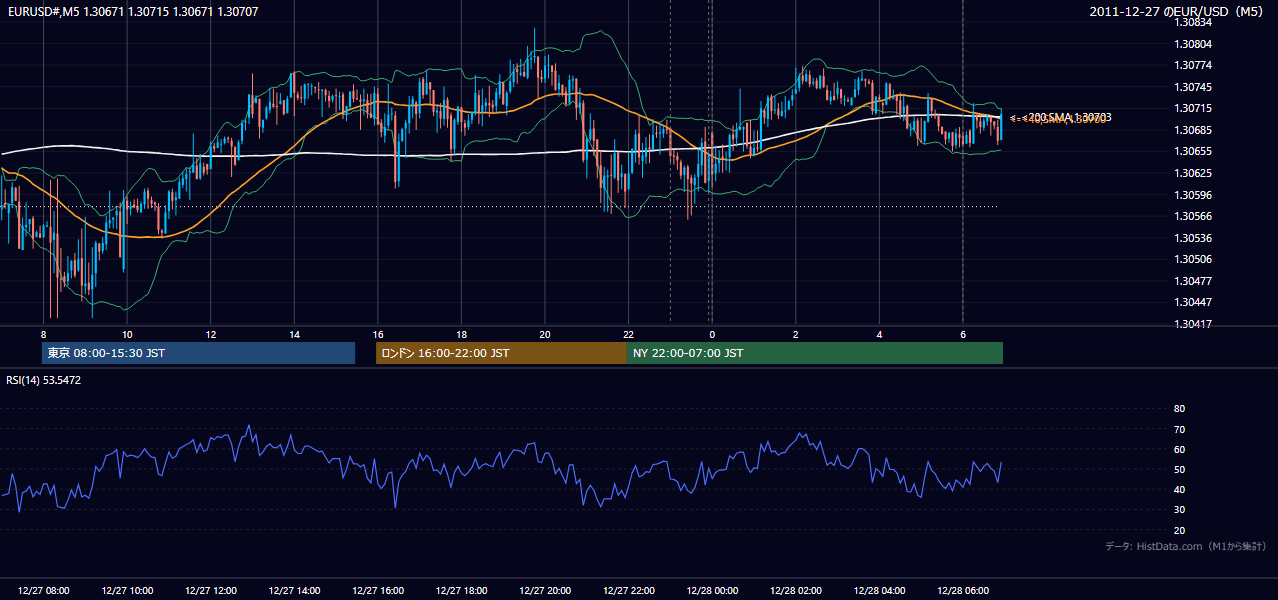Click price axis label 1.30447

(1193, 302)
